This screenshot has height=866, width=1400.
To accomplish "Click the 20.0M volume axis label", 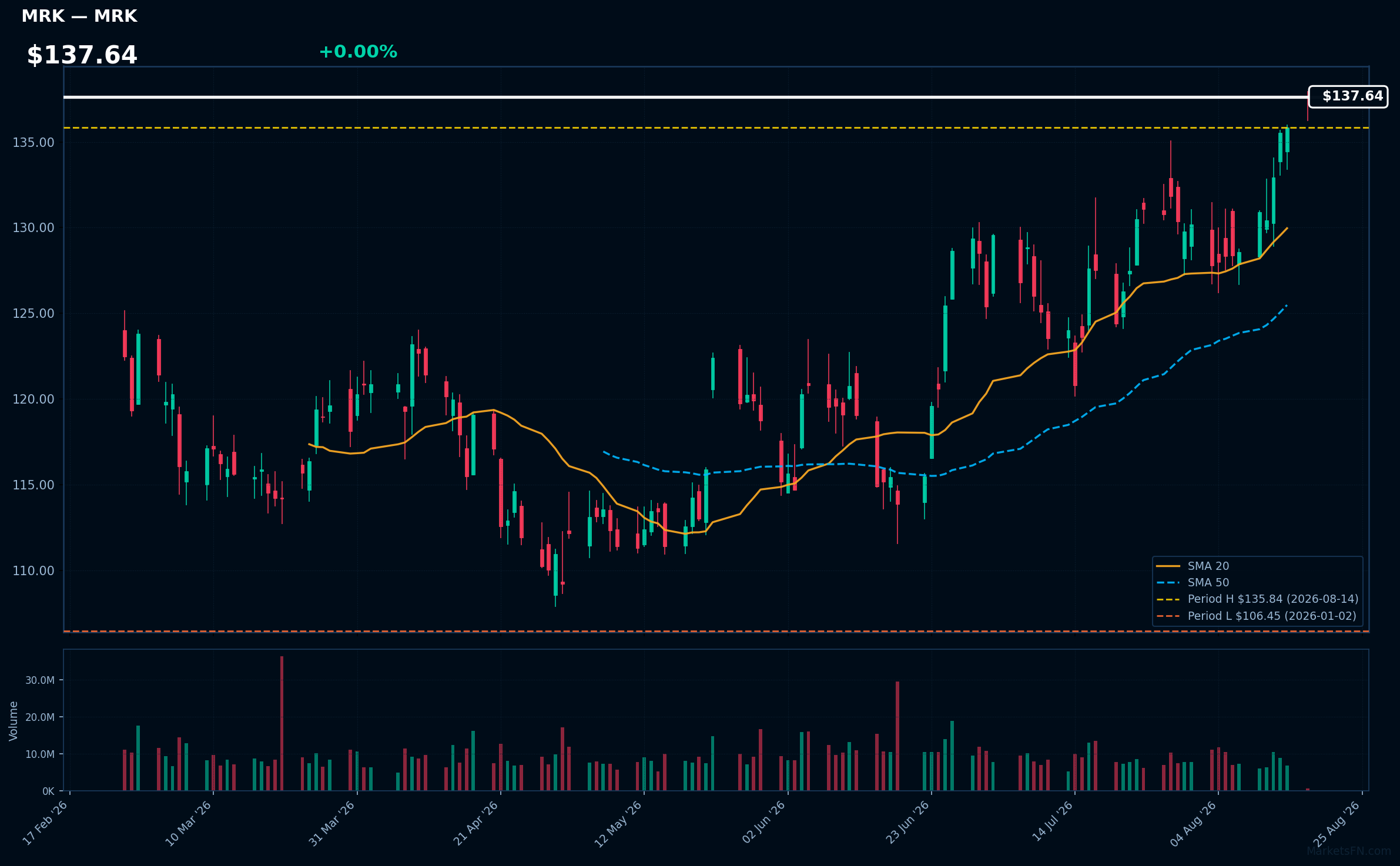I will (x=40, y=717).
